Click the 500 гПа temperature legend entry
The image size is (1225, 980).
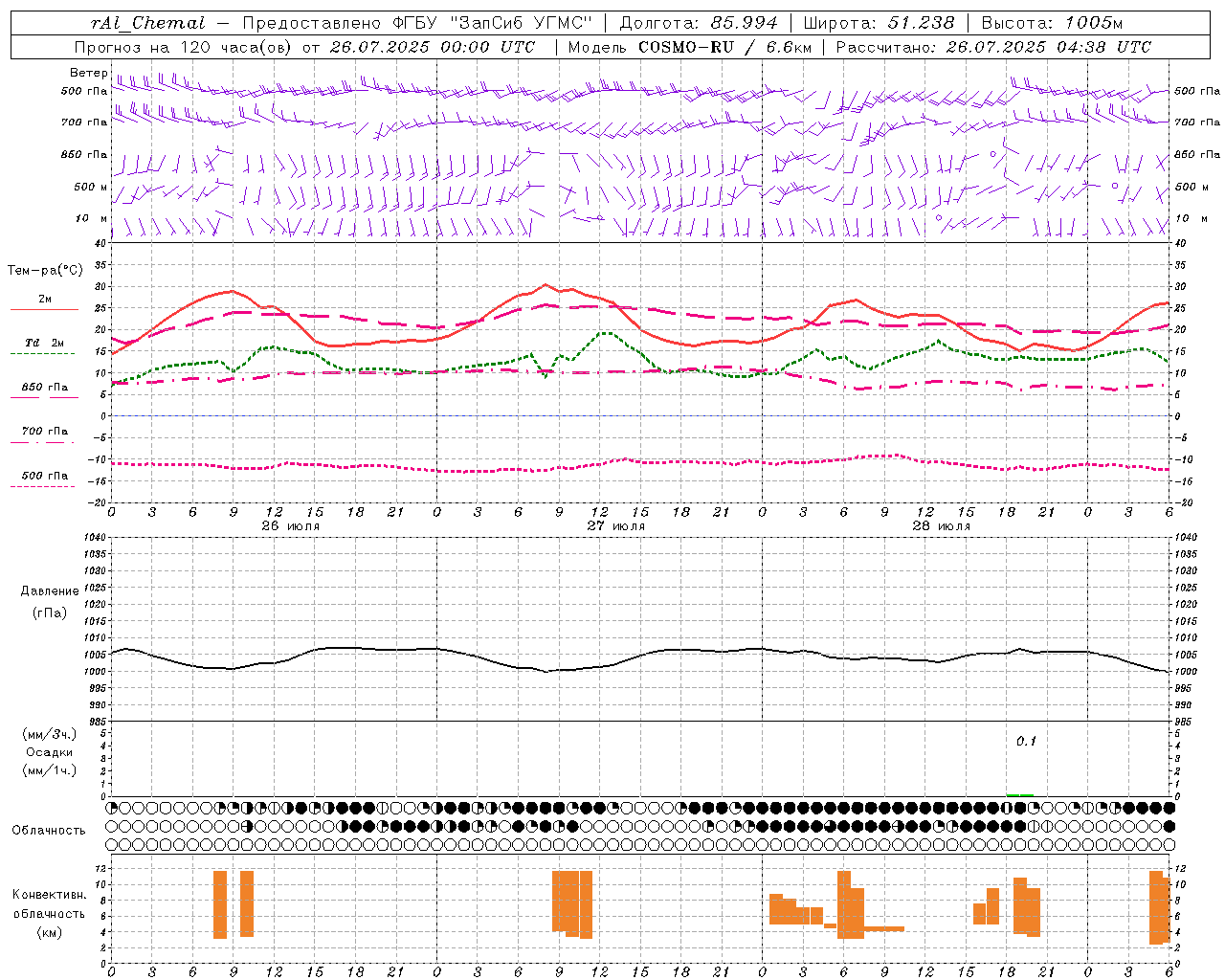click(x=45, y=475)
